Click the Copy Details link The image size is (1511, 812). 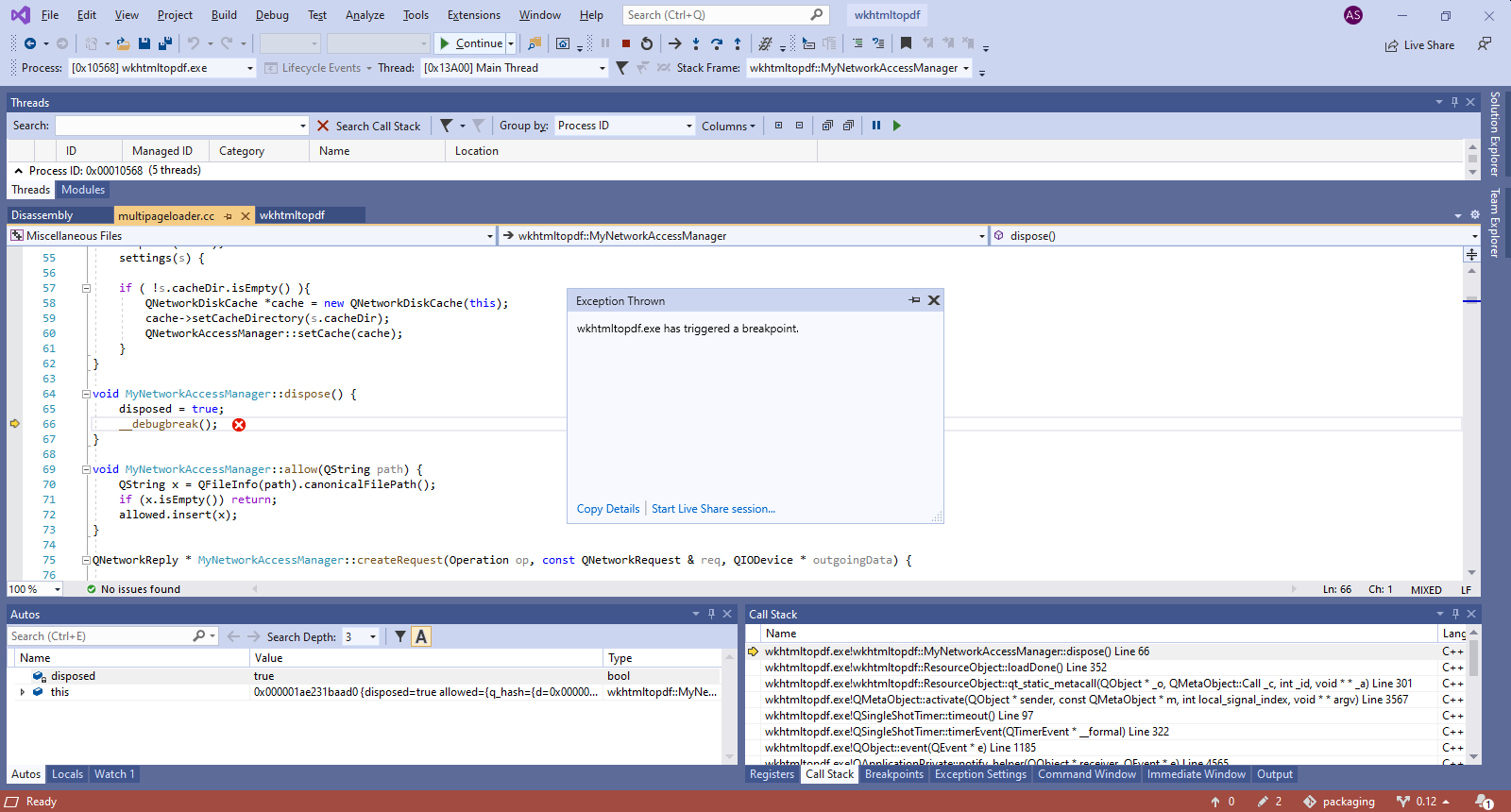pyautogui.click(x=608, y=509)
